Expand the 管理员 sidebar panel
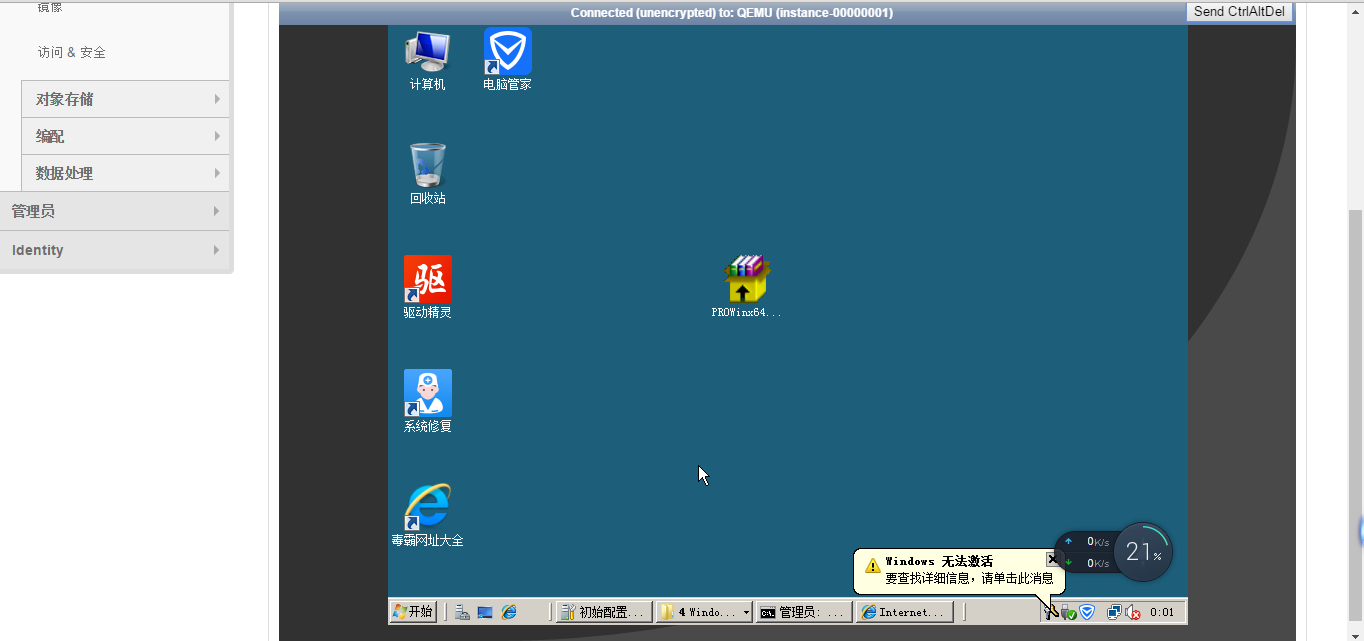Viewport: 1364px width, 641px height. [115, 211]
